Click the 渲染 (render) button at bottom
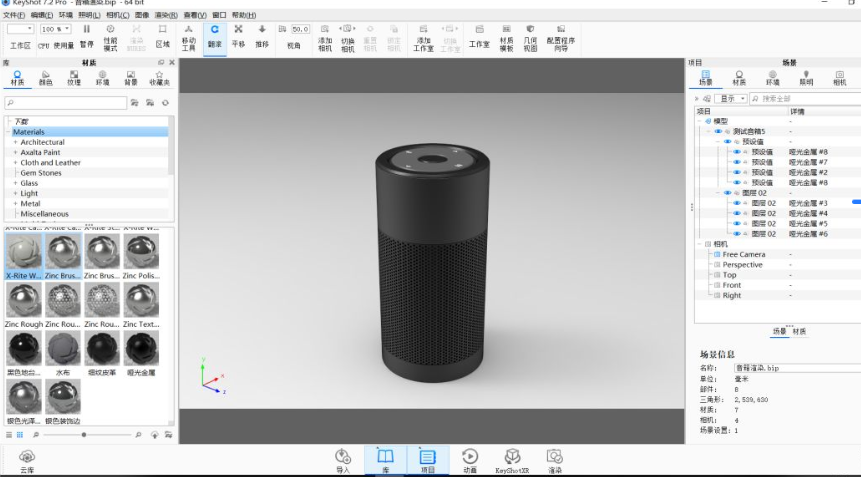The width and height of the screenshot is (861, 477). point(554,459)
